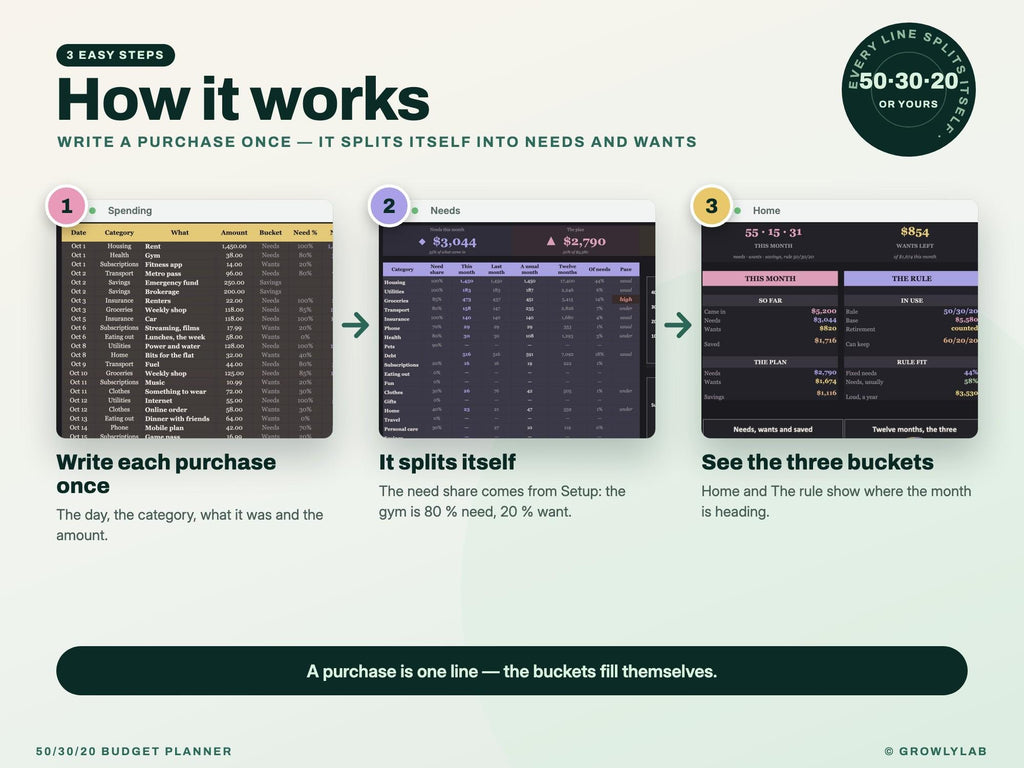This screenshot has height=768, width=1024.
Task: Click the '50·30·20 OR YOURS' round badge
Action: [x=908, y=89]
